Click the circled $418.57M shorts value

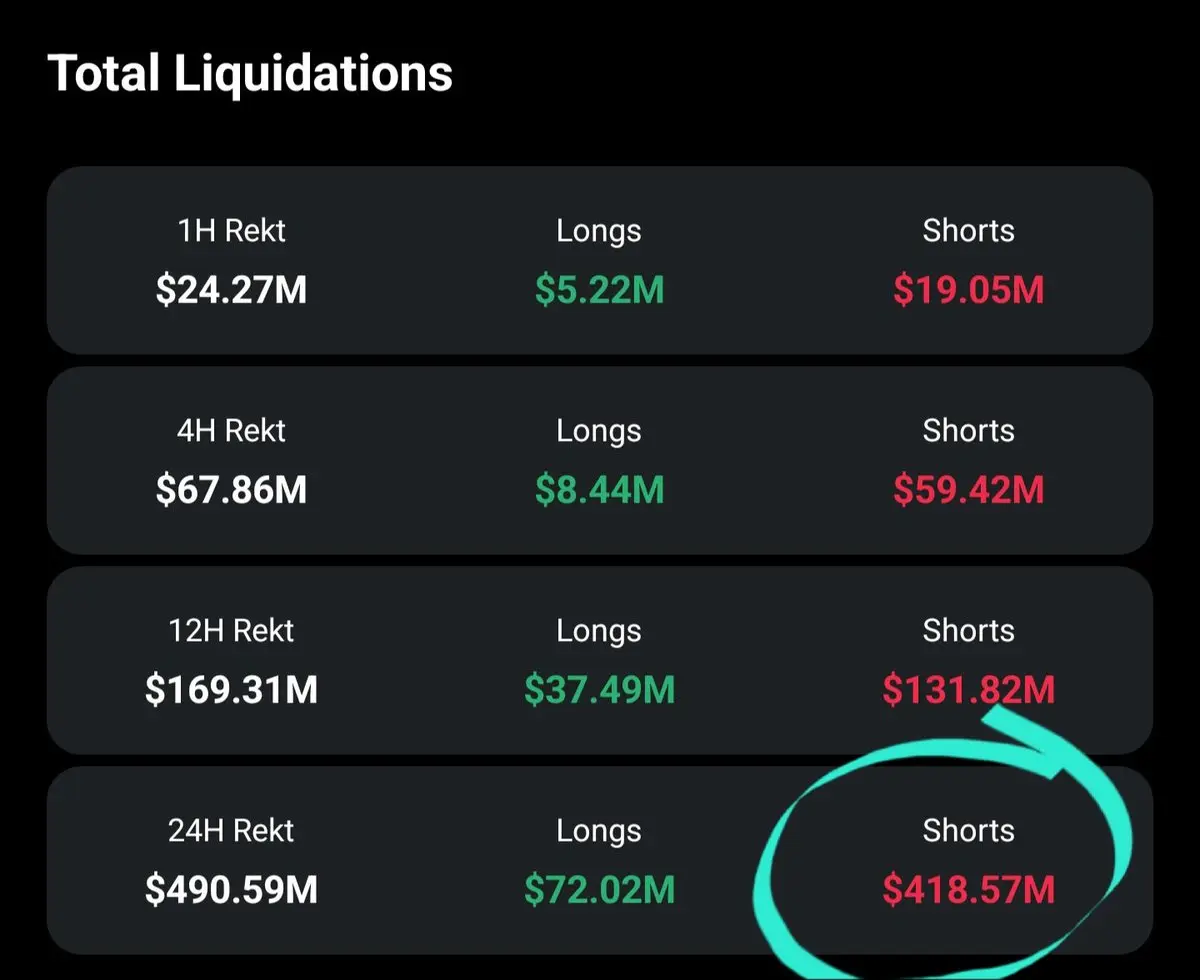(968, 890)
